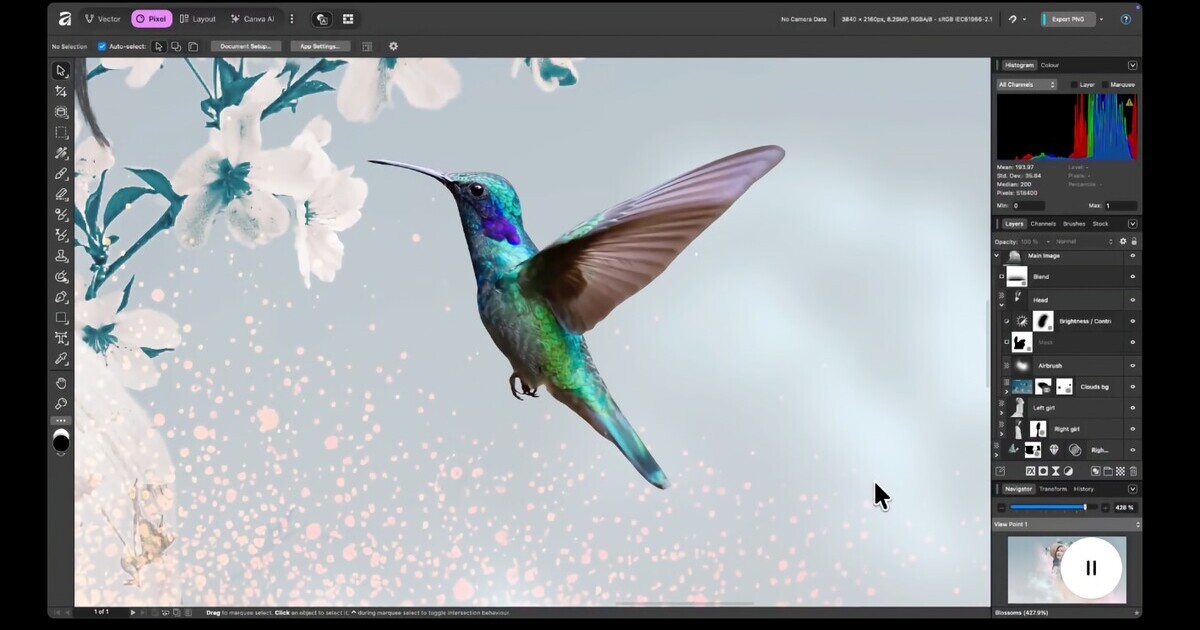Screen dimensions: 1200x630
Task: Open the All Channels dropdown
Action: [1026, 85]
